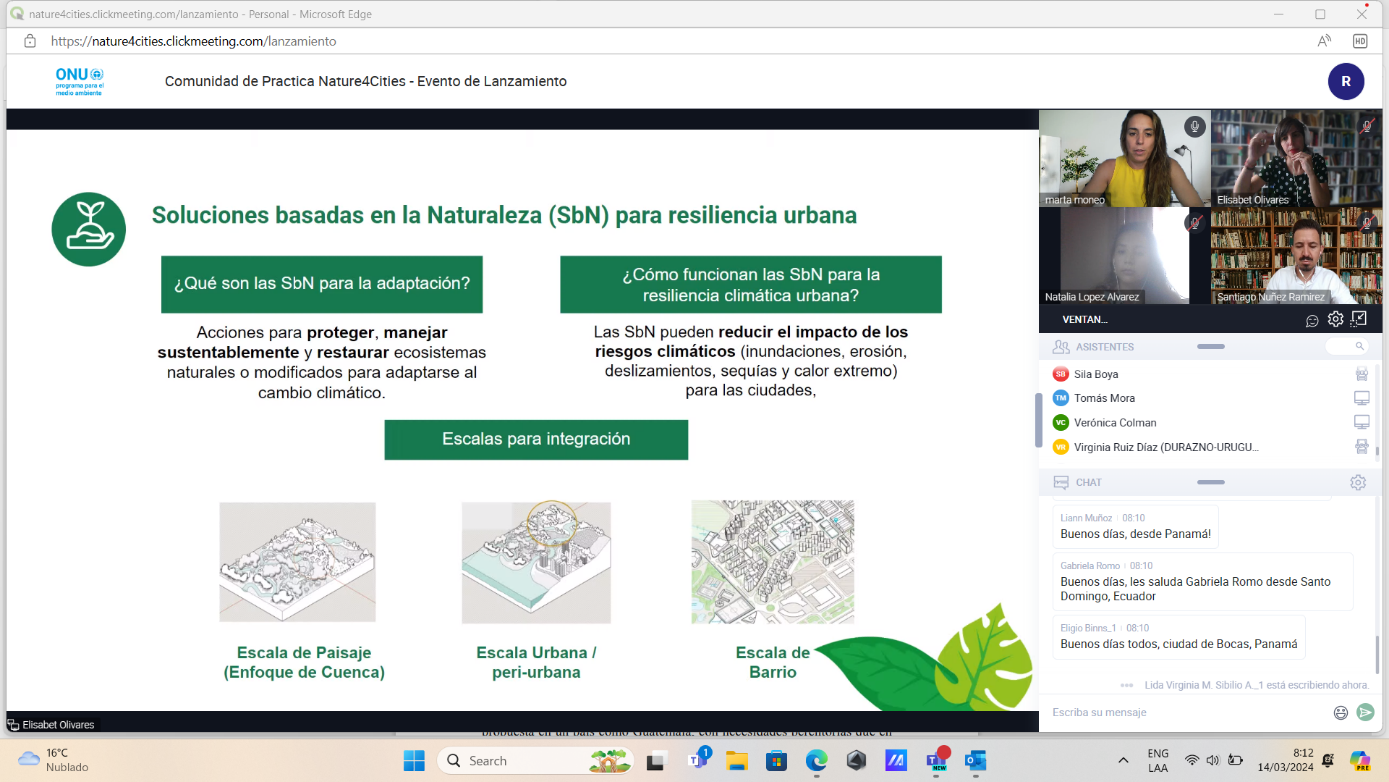
Task: Click the SB avatar badge
Action: (1061, 374)
